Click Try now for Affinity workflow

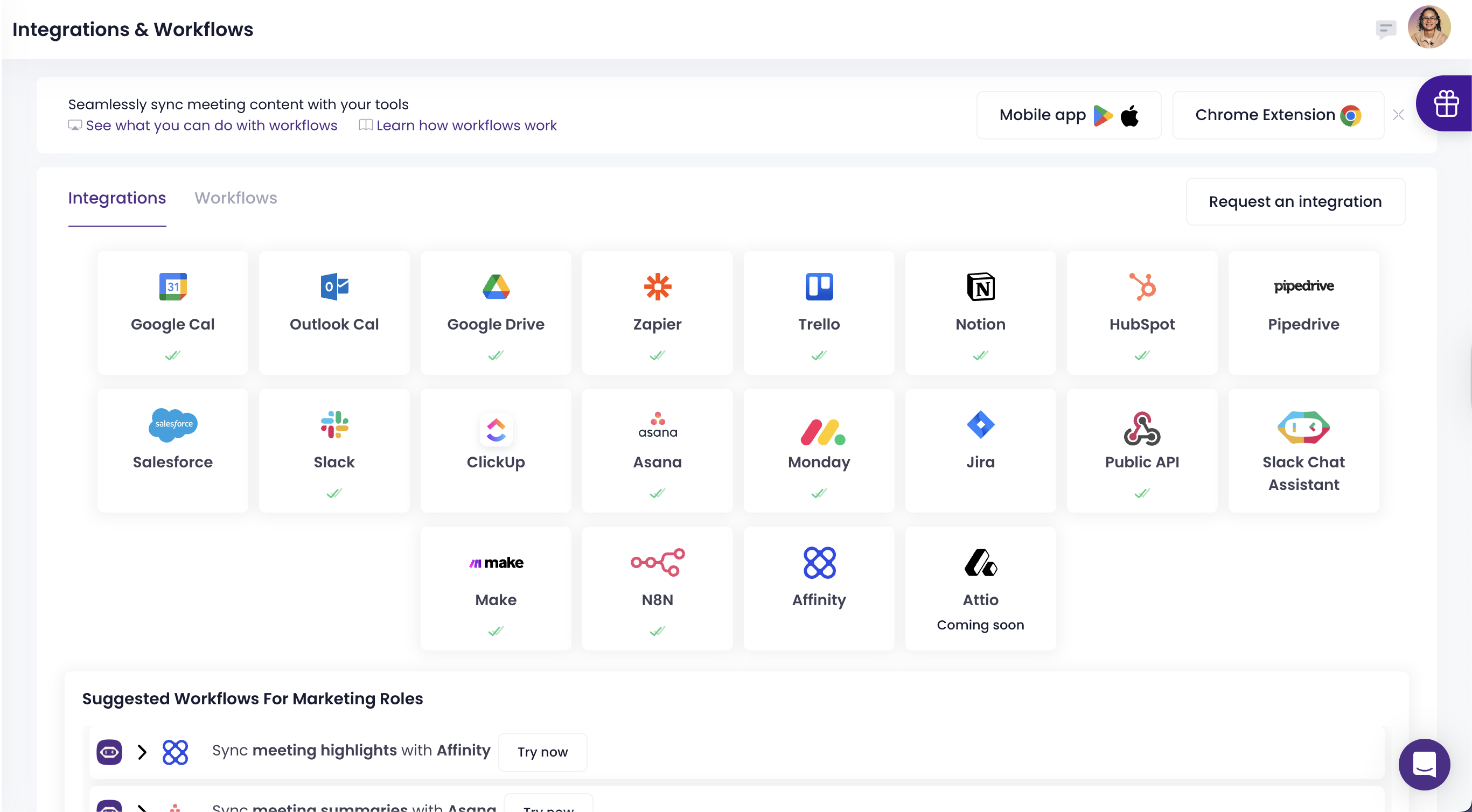[542, 752]
